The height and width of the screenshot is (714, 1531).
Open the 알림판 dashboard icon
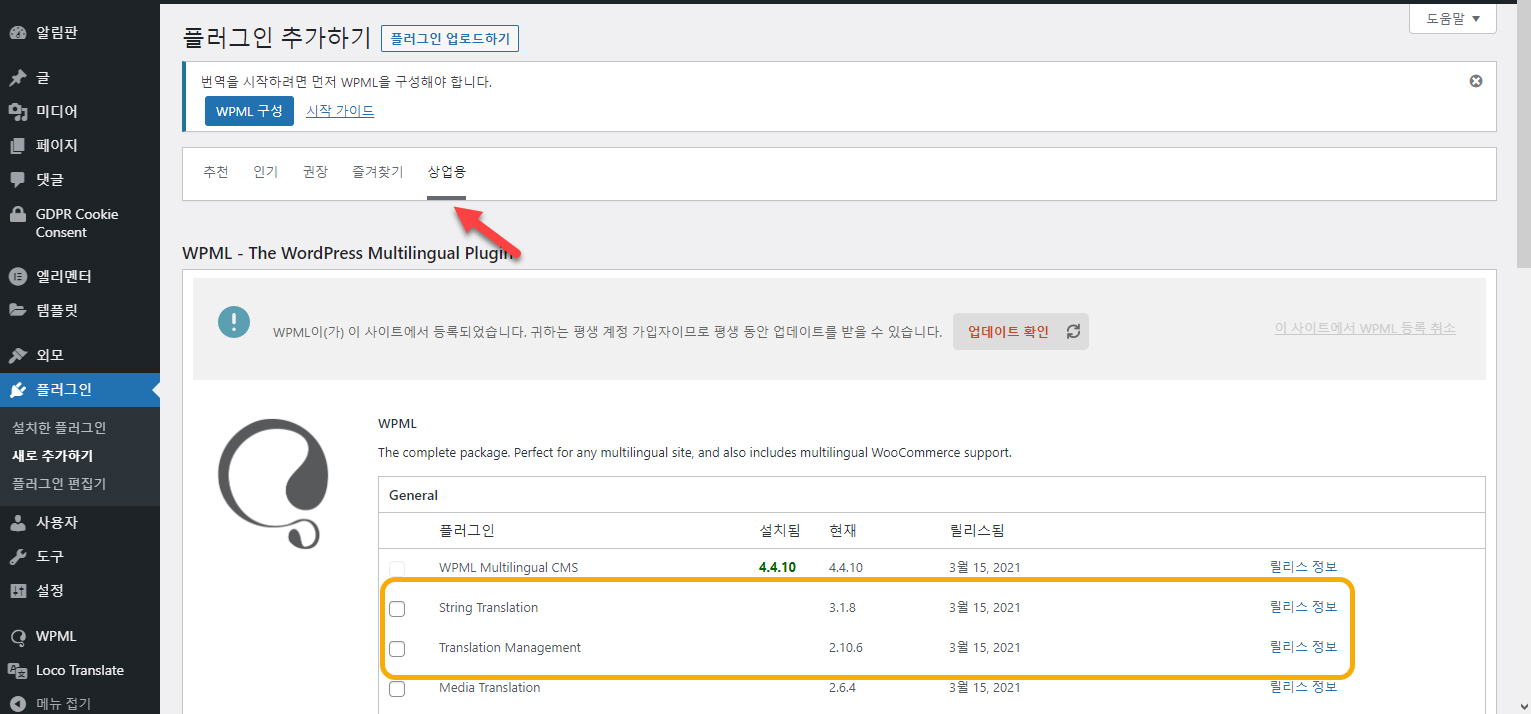pyautogui.click(x=17, y=33)
